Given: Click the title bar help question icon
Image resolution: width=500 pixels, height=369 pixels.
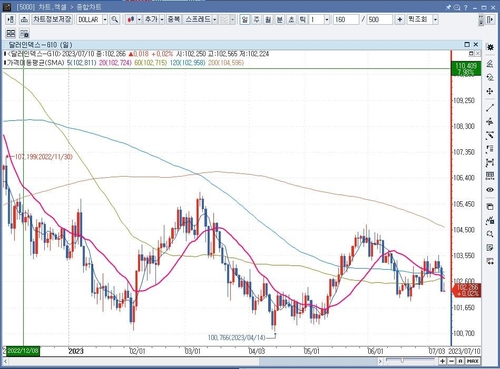Looking at the screenshot, I should tap(466, 7).
